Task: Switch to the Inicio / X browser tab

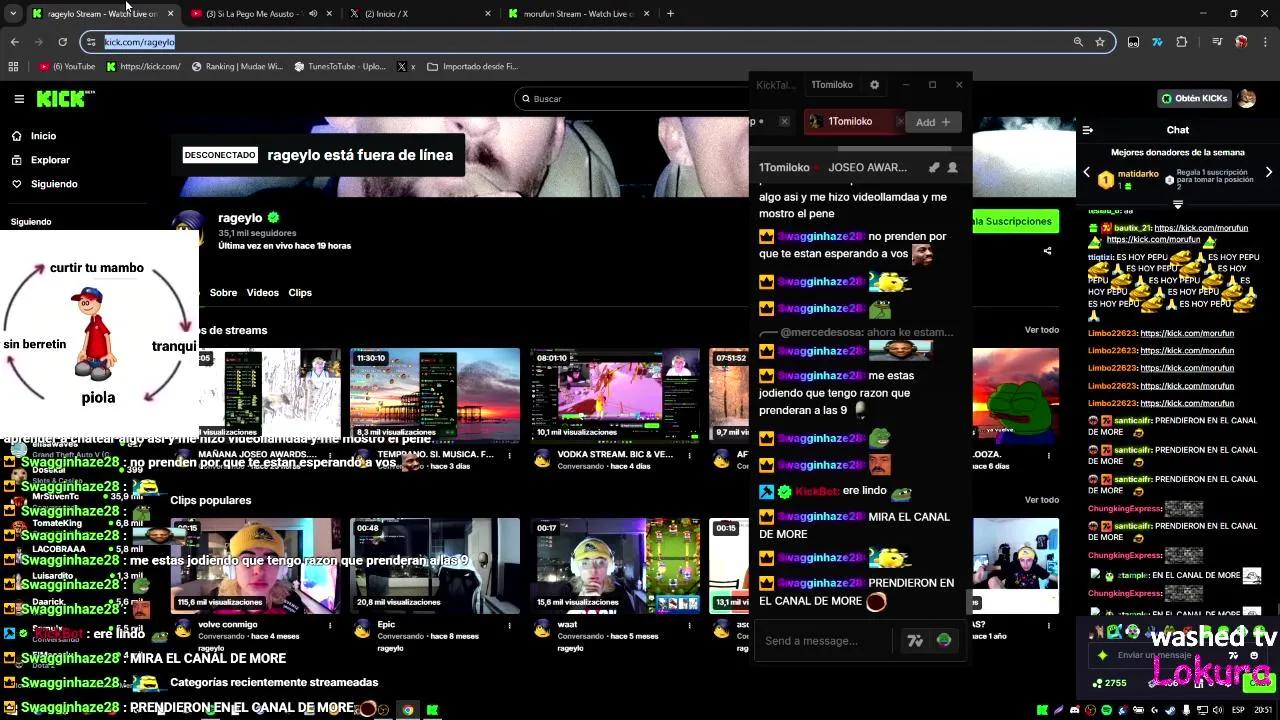Action: (x=419, y=14)
